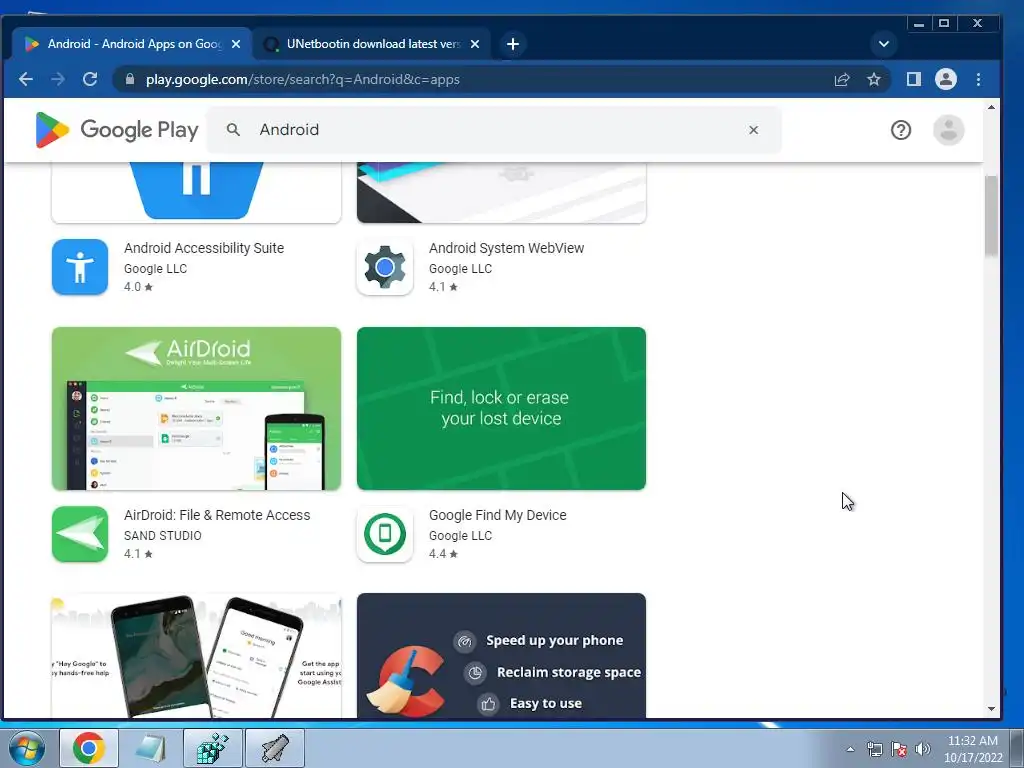The height and width of the screenshot is (768, 1024).
Task: Open the rocket app taskbar icon
Action: tap(275, 748)
